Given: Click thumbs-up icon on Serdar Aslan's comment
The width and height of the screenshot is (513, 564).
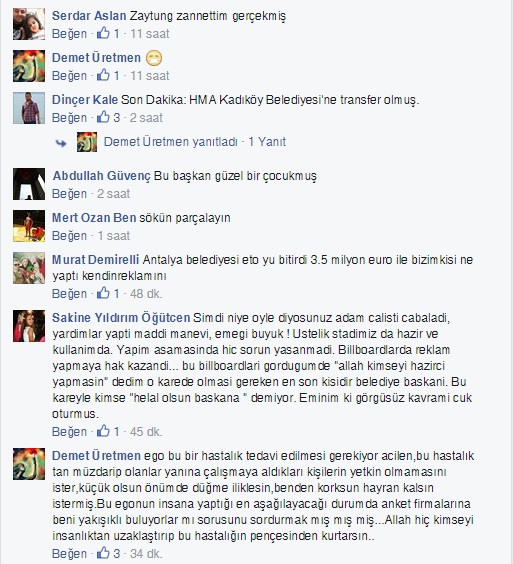Looking at the screenshot, I should pyautogui.click(x=103, y=33).
